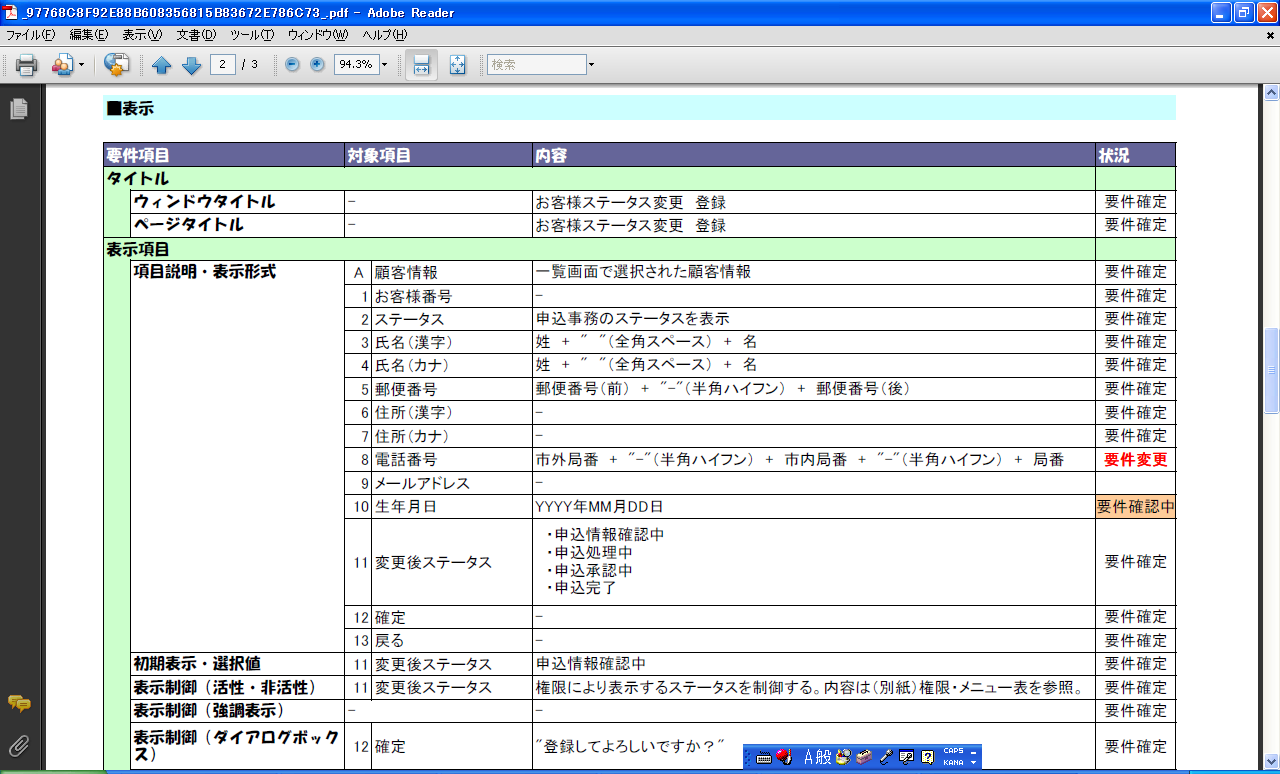Open the Comments panel icon in the sidebar
Image resolution: width=1280 pixels, height=774 pixels.
tap(18, 704)
